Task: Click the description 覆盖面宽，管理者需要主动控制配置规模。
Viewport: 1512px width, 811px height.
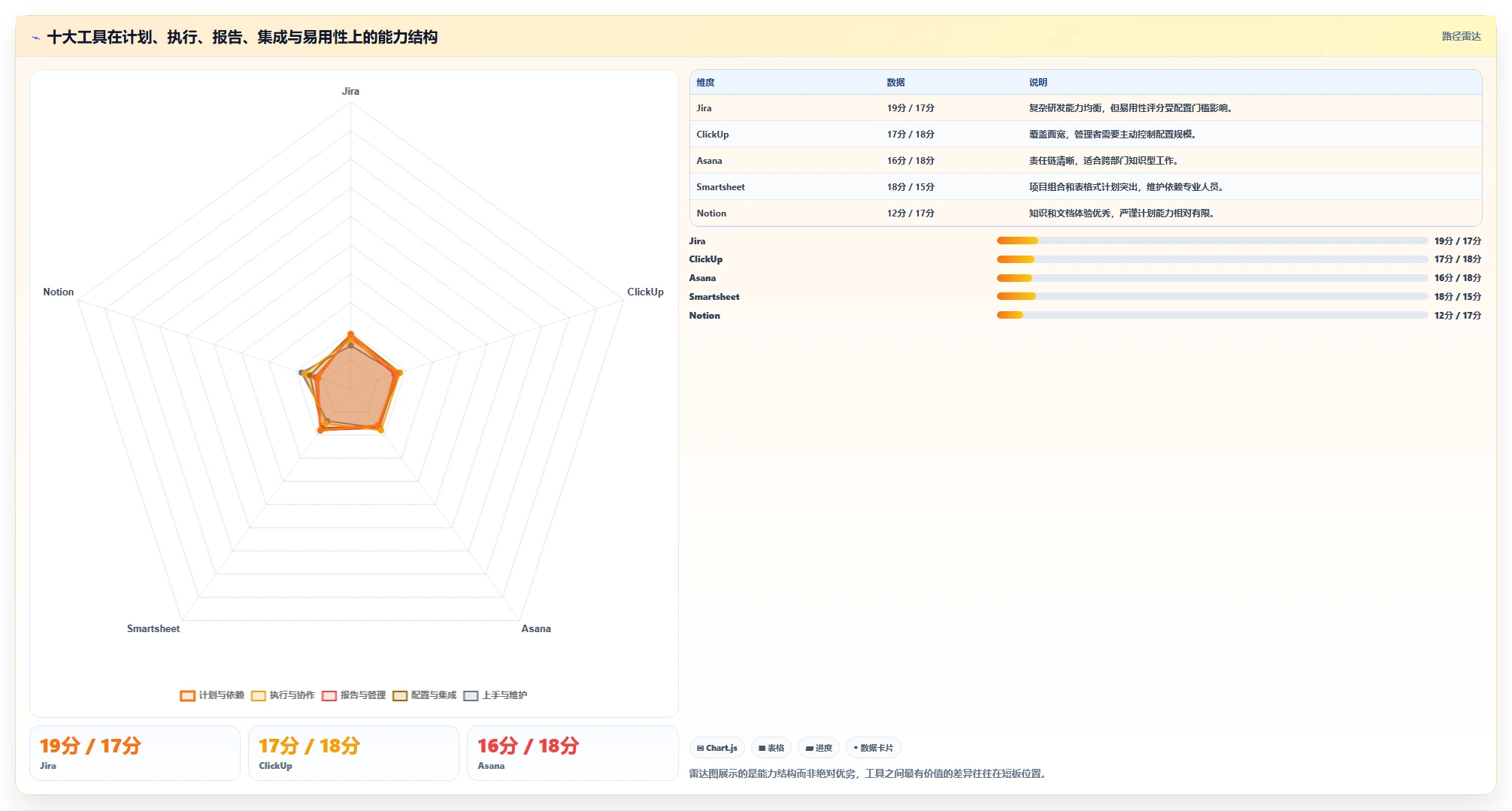Action: coord(1113,135)
